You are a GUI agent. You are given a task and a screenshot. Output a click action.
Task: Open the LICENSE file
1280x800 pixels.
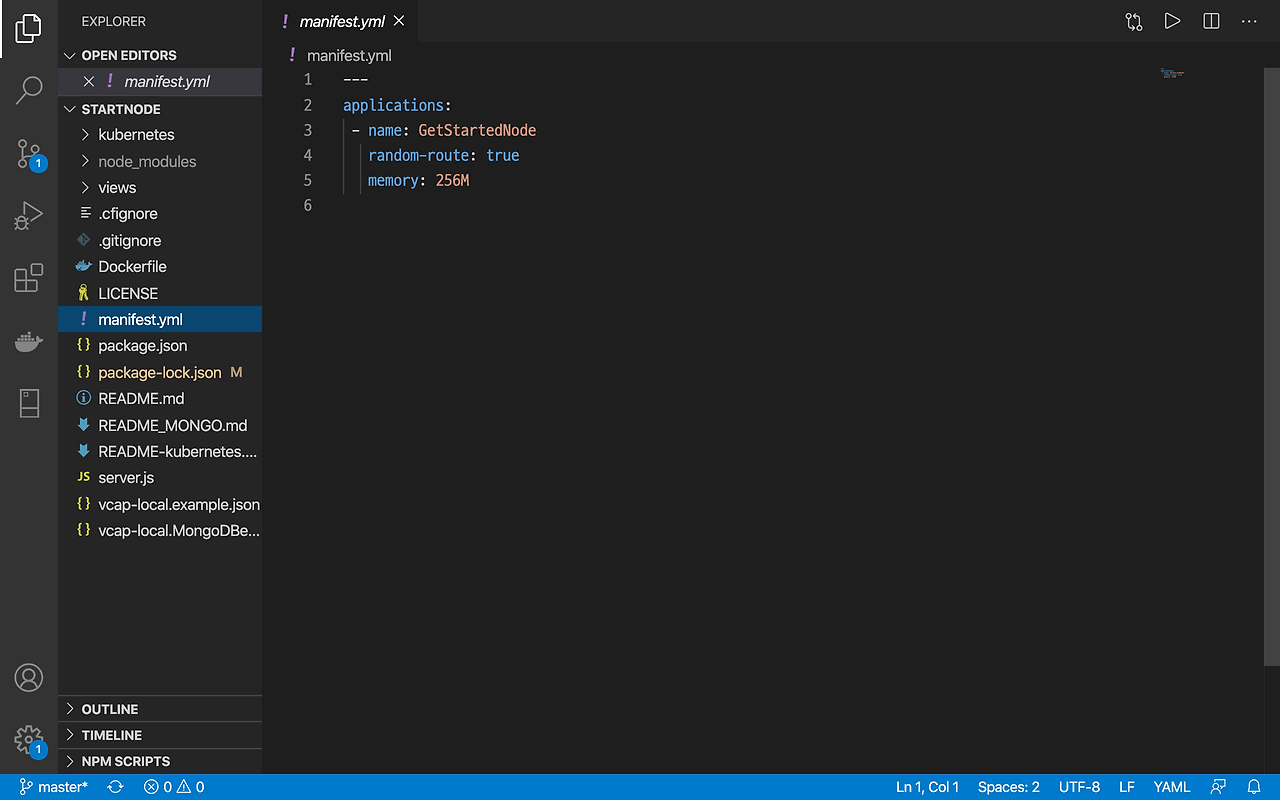coord(160,293)
